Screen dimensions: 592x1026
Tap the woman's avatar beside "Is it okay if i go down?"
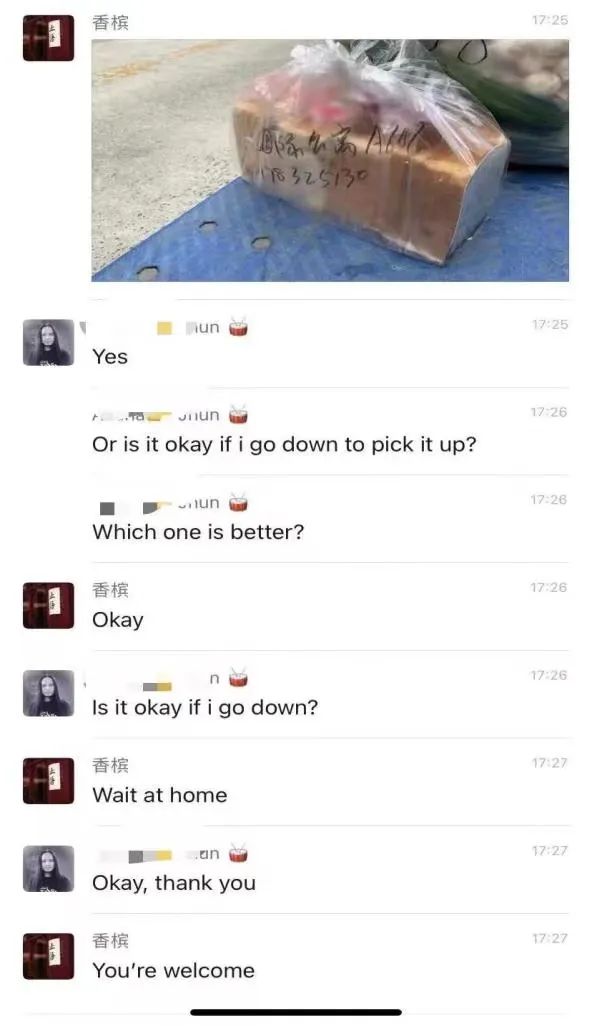48,693
